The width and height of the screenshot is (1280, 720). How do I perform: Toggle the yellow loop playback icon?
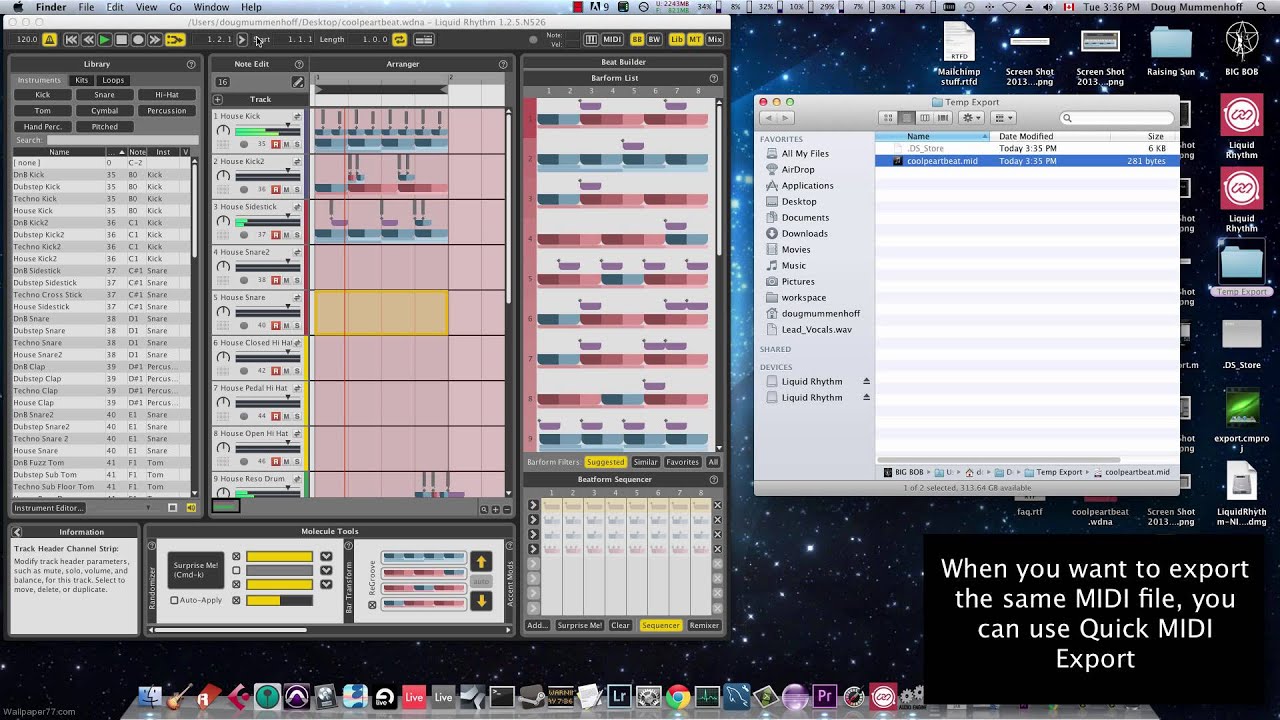click(x=175, y=40)
